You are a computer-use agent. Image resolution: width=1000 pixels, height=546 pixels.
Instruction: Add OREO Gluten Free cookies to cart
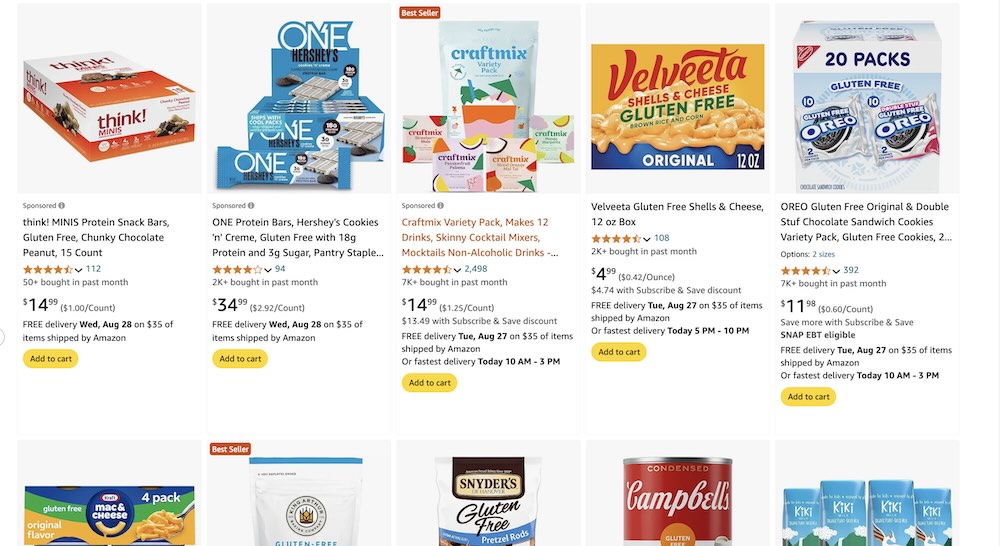(809, 396)
